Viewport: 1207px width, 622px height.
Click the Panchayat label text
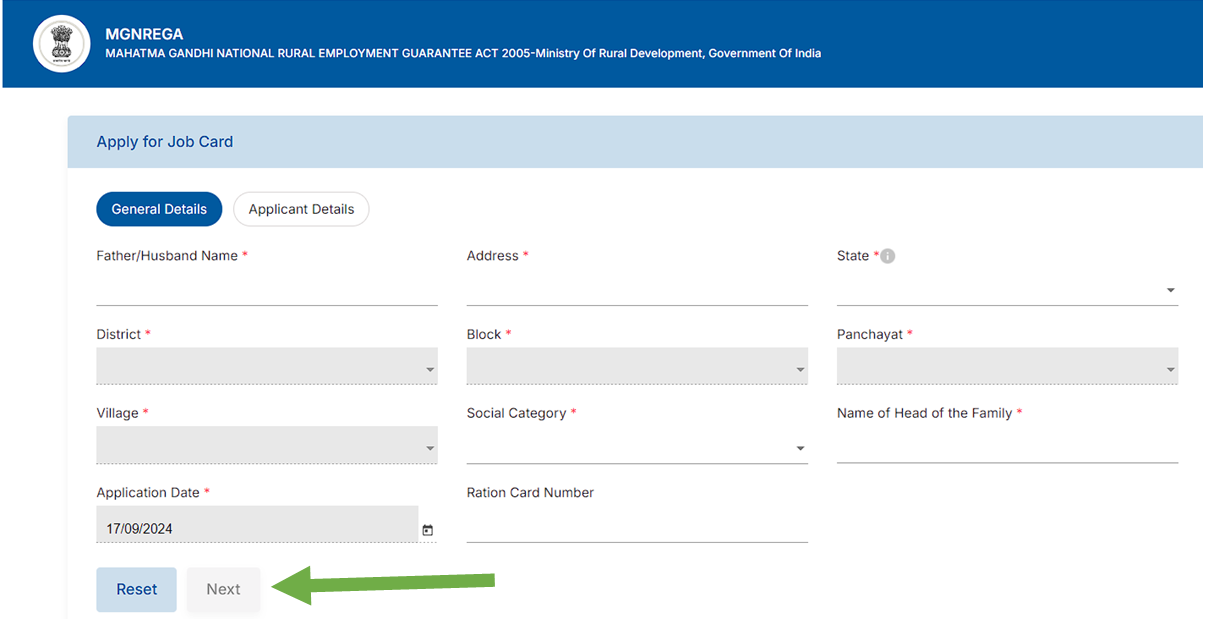pos(870,335)
